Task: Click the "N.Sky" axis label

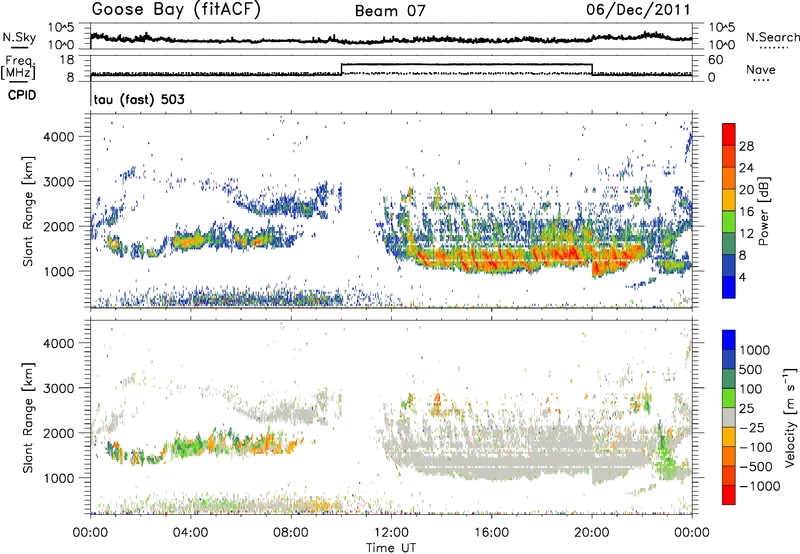Action: 19,37
